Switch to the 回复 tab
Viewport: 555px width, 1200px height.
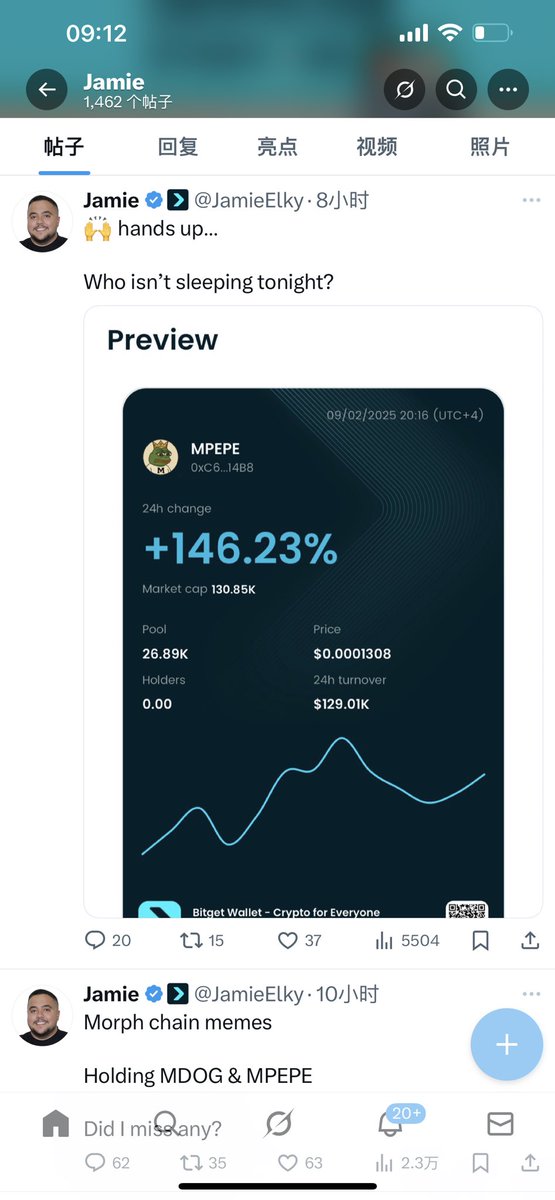(178, 147)
